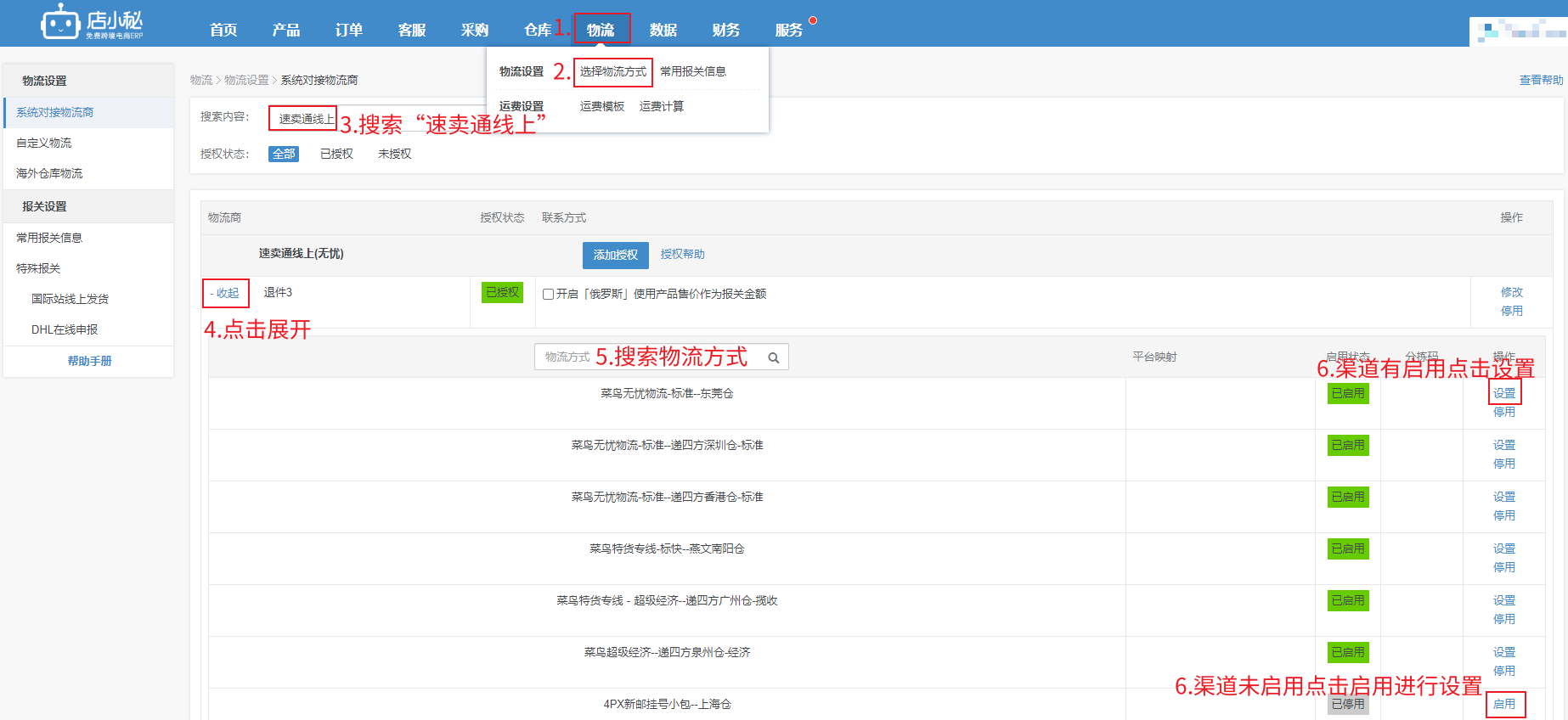Viewport: 1568px width, 720px height.
Task: Choose 运费模板 in dropdown menu
Action: point(602,106)
